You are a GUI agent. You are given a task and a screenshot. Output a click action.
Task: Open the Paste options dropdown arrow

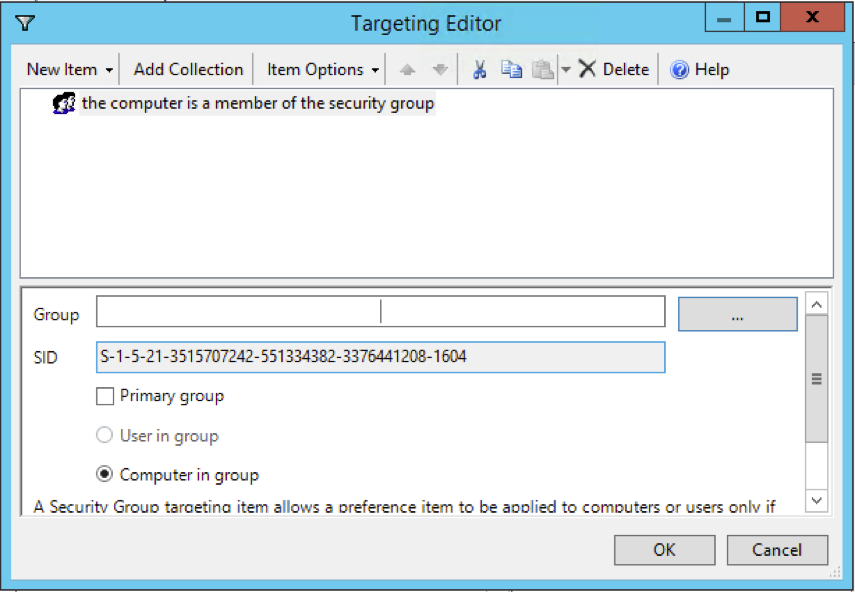click(565, 70)
